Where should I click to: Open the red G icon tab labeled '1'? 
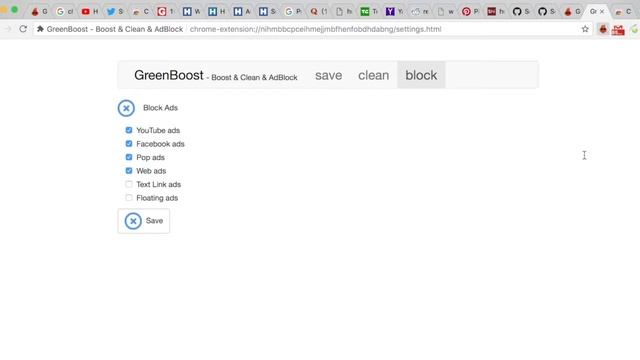(x=166, y=11)
